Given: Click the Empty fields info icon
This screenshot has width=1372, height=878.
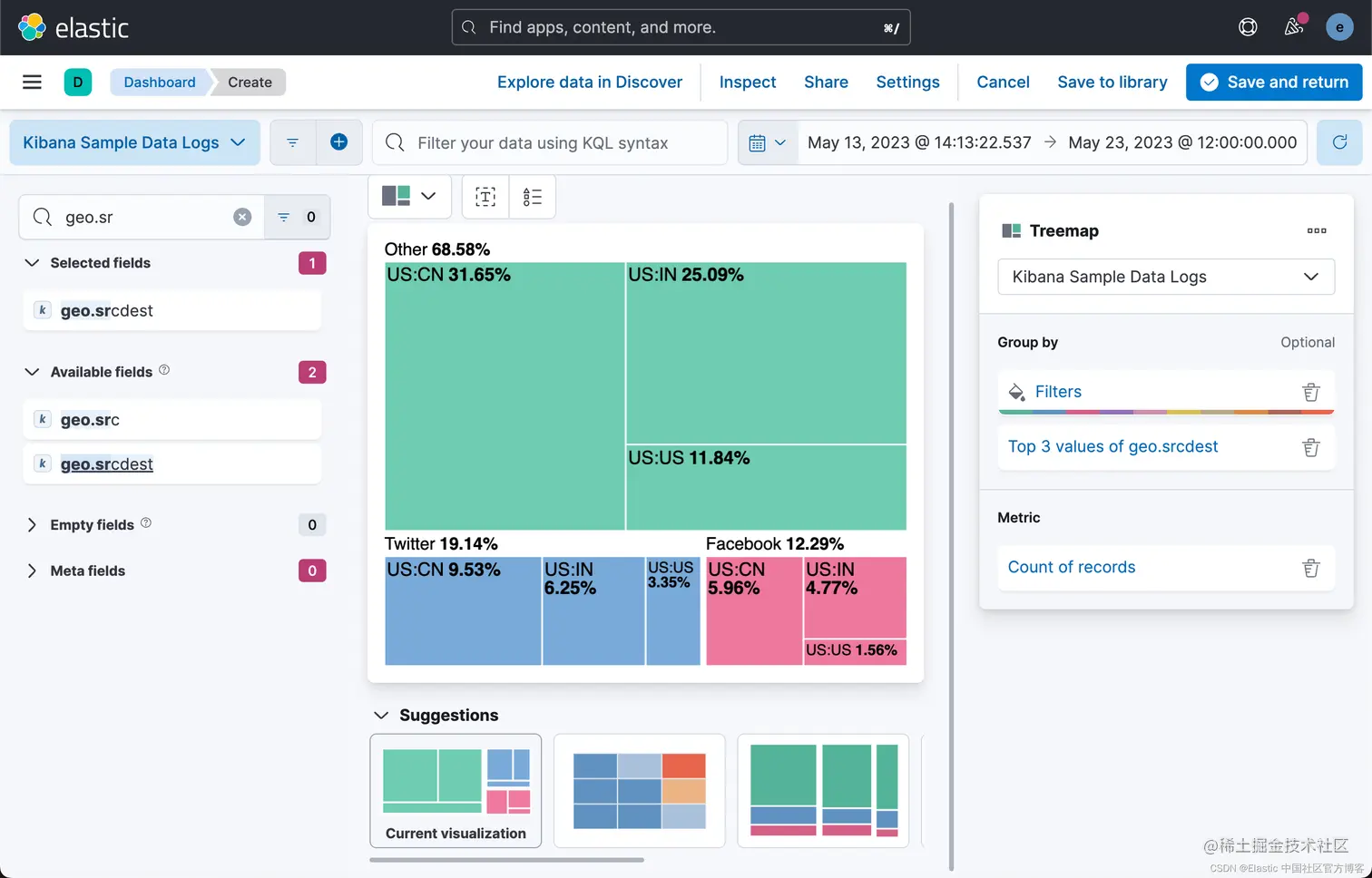Looking at the screenshot, I should (x=146, y=523).
